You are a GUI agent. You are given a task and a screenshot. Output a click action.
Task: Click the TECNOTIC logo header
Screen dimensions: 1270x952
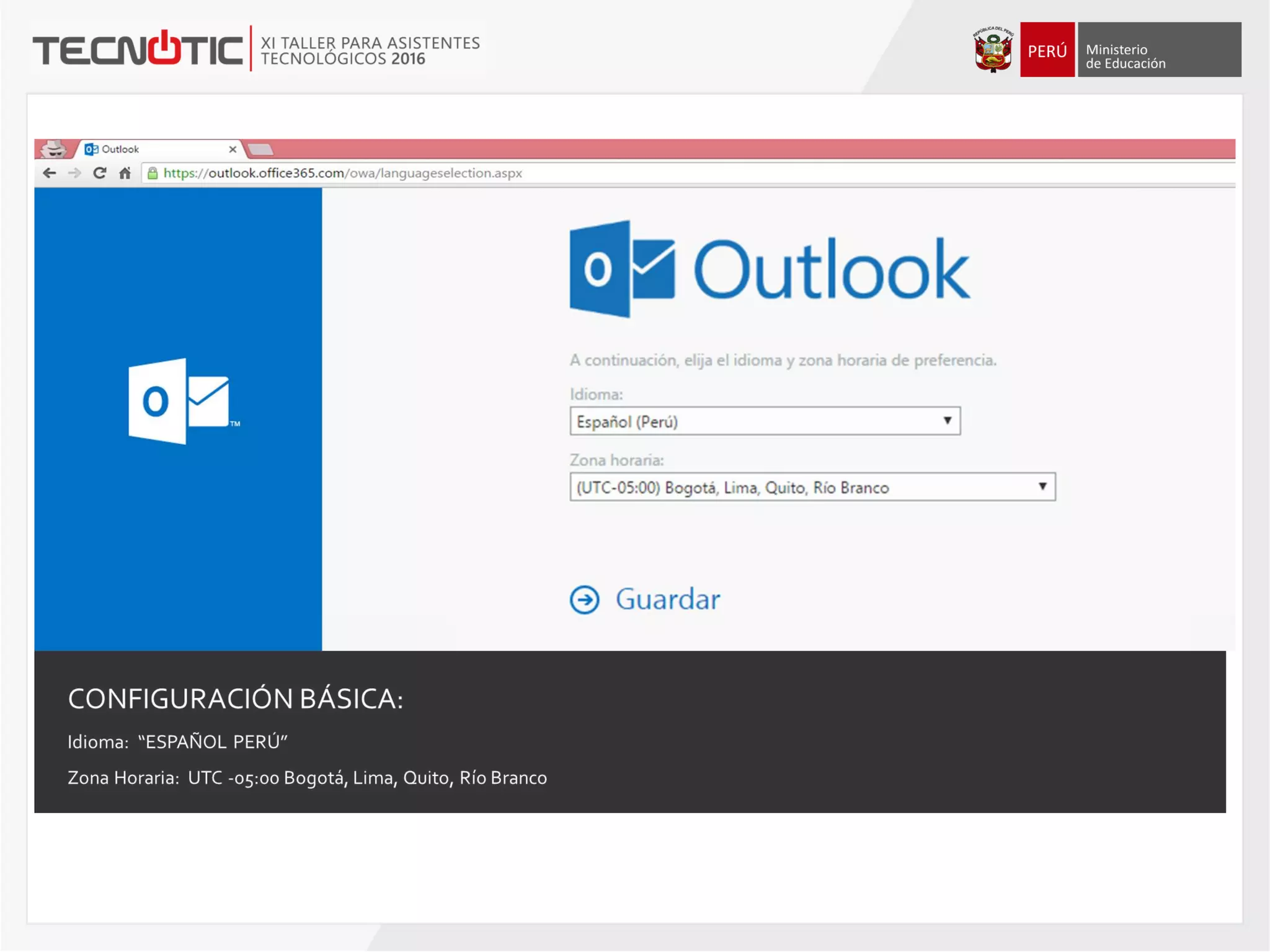point(138,50)
